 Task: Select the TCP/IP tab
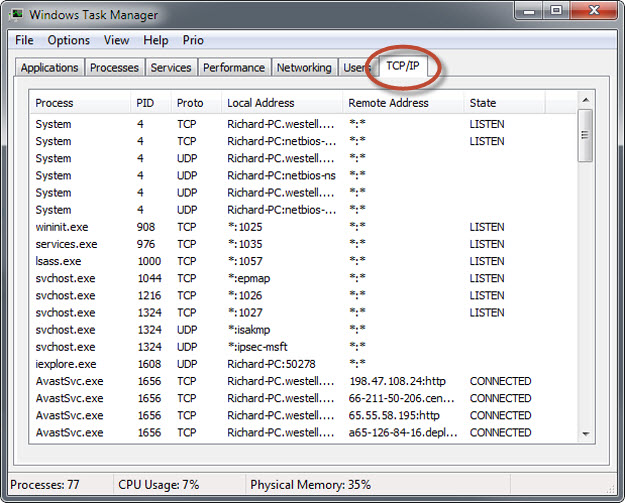pyautogui.click(x=403, y=66)
